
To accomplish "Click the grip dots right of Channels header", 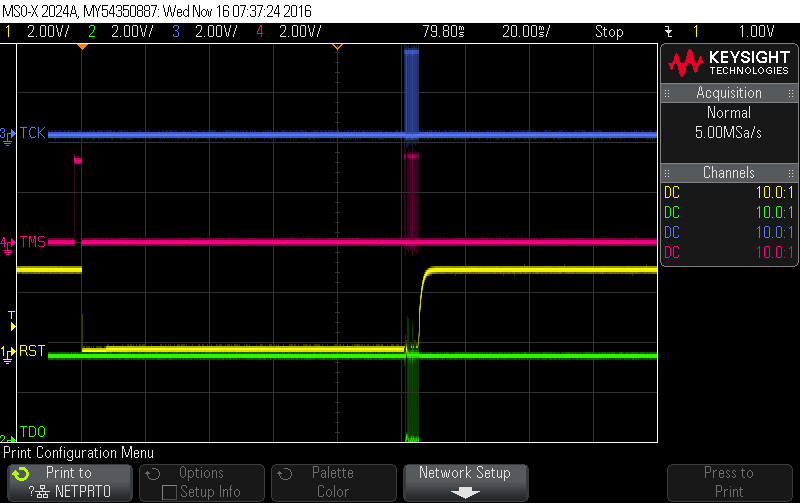I will coord(791,173).
